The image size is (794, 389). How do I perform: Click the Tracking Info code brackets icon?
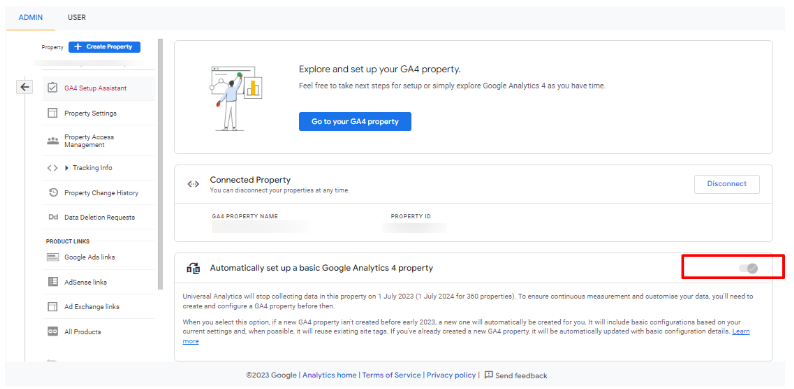click(52, 168)
